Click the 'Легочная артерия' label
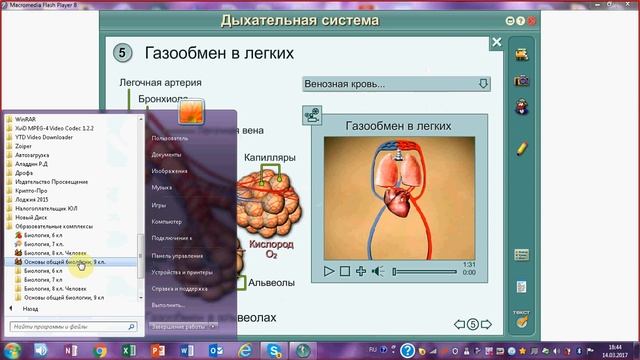This screenshot has height=360, width=640. click(160, 82)
